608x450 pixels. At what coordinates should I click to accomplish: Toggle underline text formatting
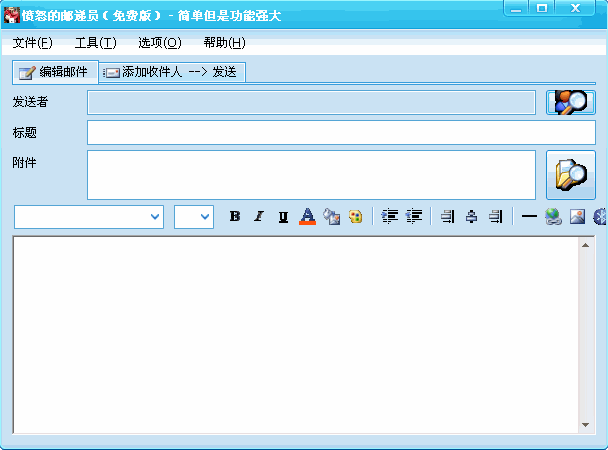coord(283,216)
